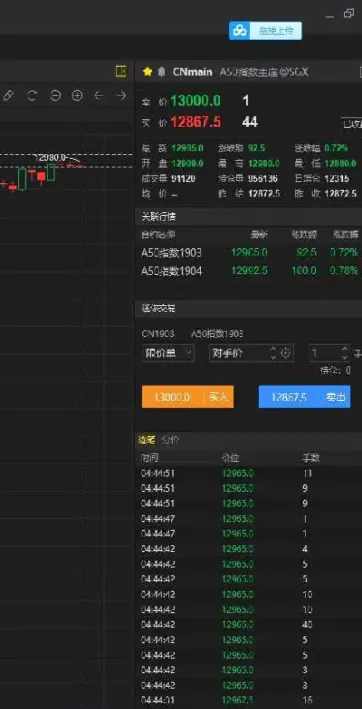Click the 时间 column header in tick list
The width and height of the screenshot is (362, 709).
tap(150, 458)
